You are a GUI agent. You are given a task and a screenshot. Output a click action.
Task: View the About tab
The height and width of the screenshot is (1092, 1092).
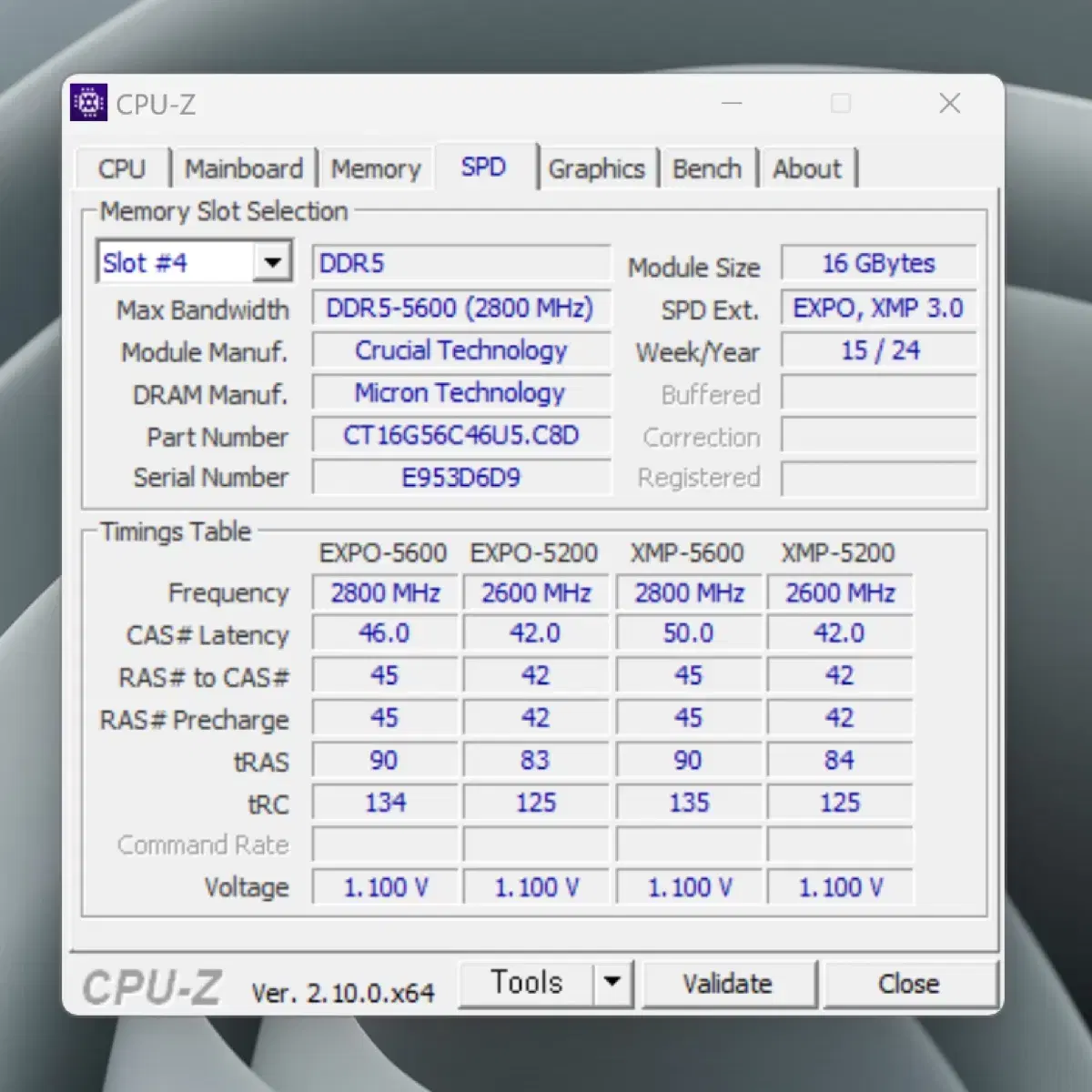pyautogui.click(x=807, y=169)
